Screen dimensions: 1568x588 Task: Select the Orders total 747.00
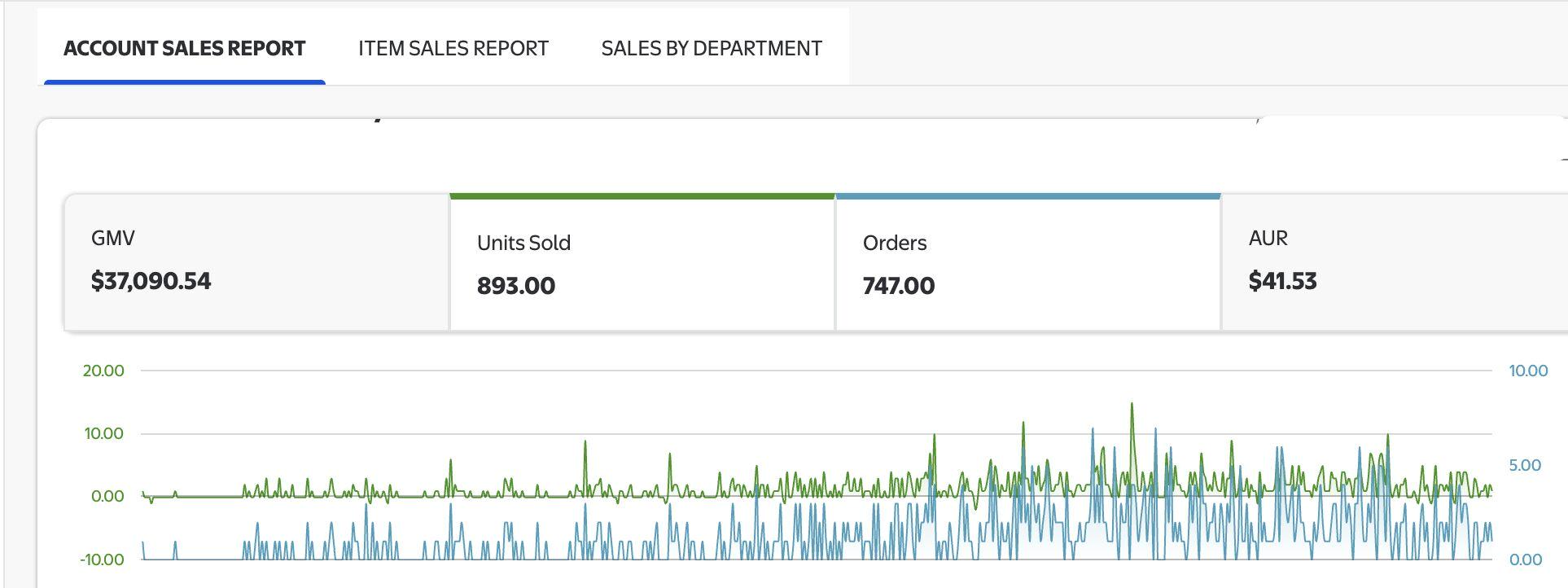coord(899,286)
